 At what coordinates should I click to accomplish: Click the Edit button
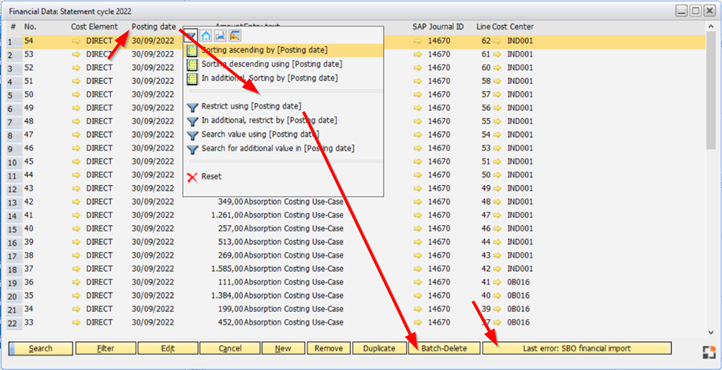tap(168, 348)
